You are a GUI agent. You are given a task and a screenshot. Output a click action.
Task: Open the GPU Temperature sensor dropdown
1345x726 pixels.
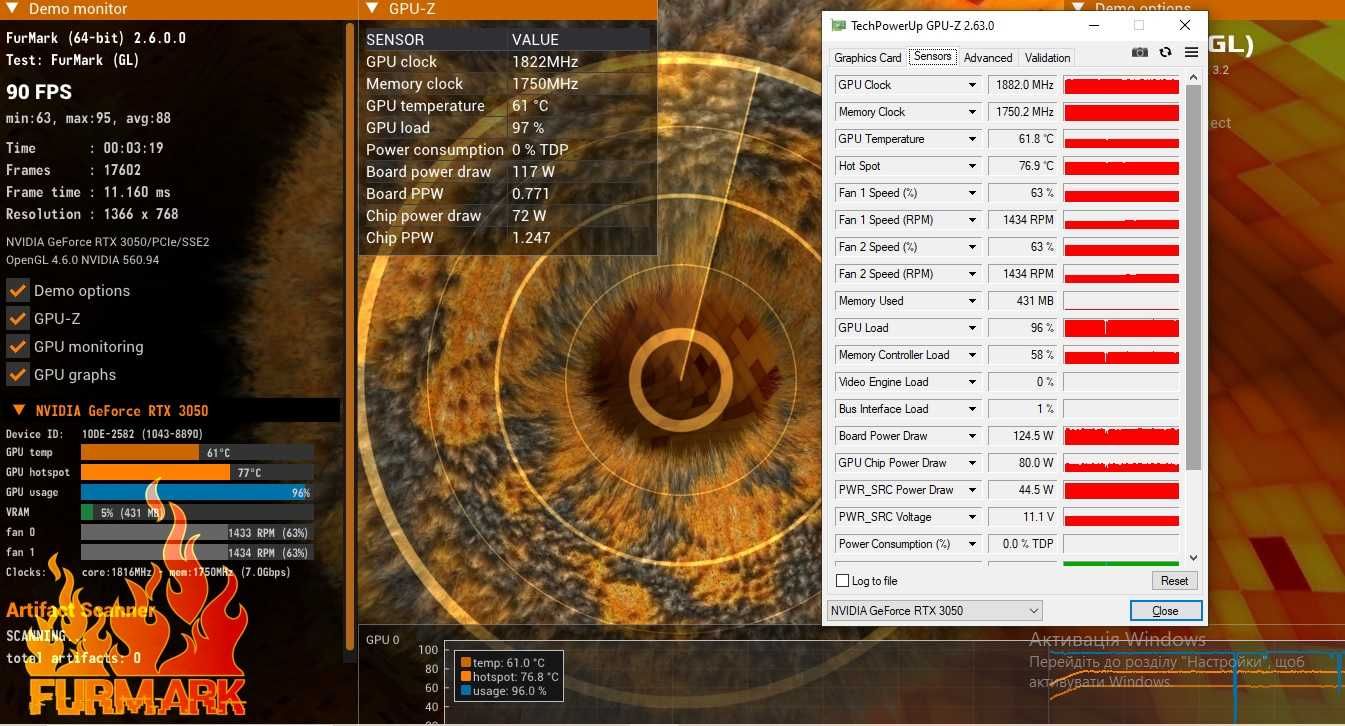972,139
